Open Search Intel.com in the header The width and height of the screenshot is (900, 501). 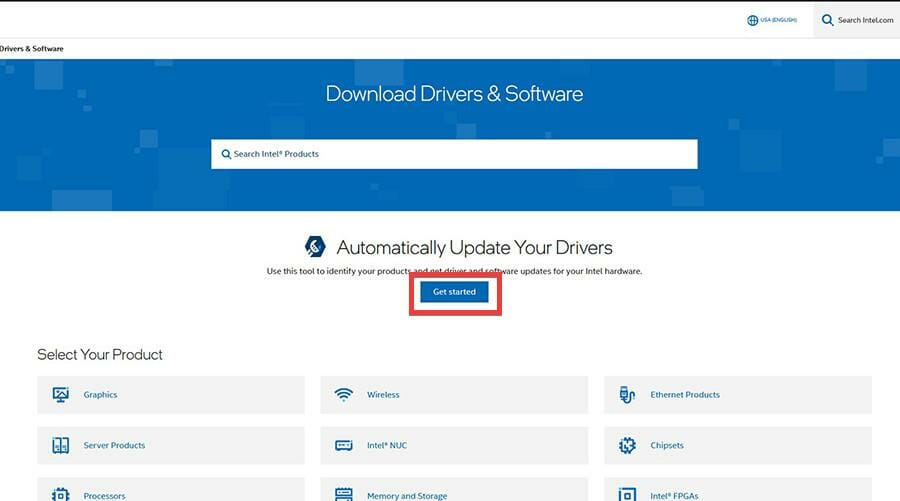[x=856, y=20]
